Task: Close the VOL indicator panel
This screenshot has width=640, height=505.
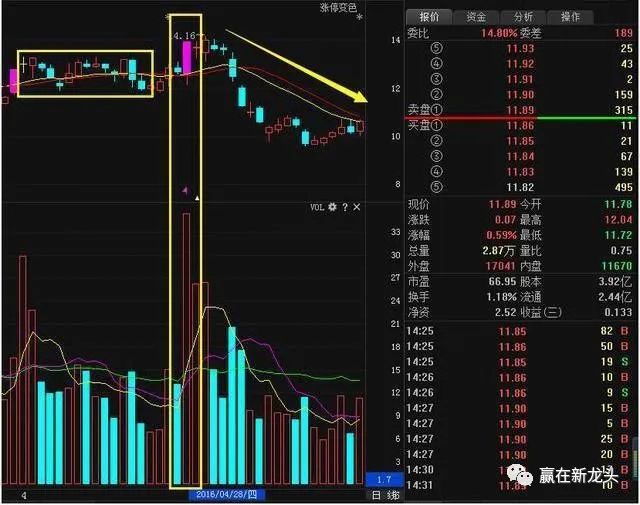Action: (357, 207)
